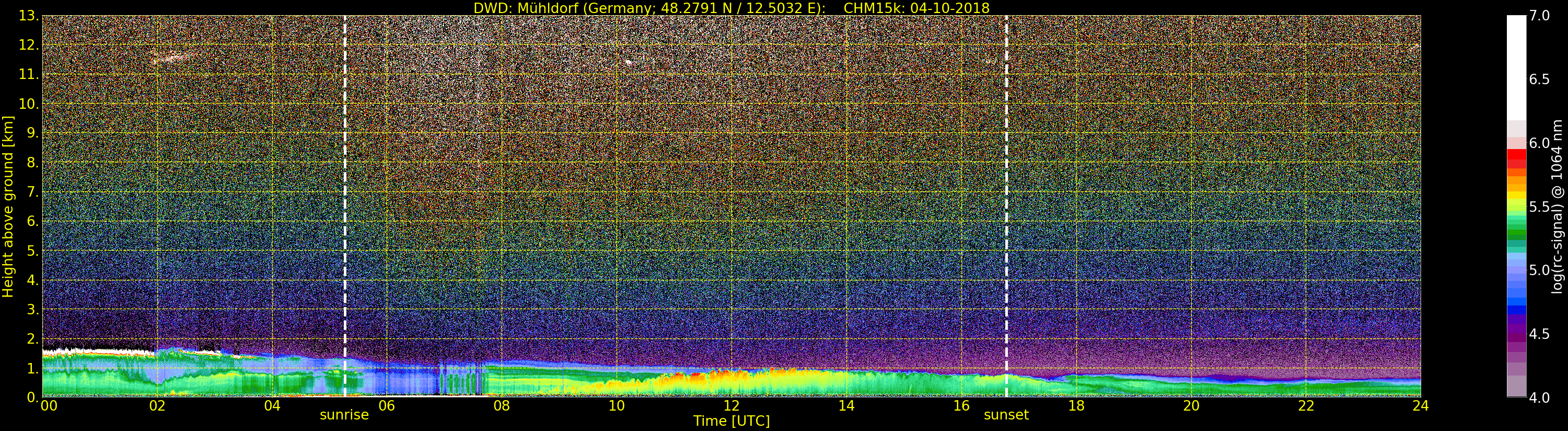Click the time axis tick '16'
Screen dimensions: 1568x431
[961, 406]
